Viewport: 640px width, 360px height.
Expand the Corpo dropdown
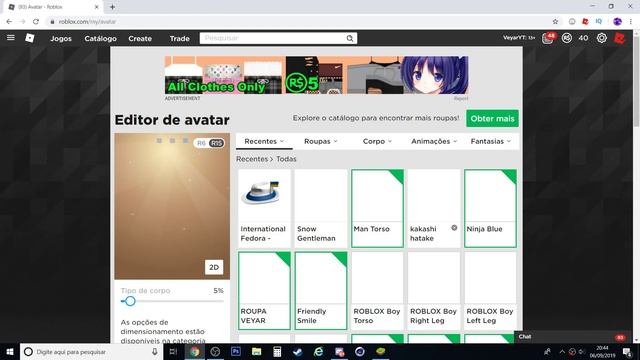[x=377, y=141]
